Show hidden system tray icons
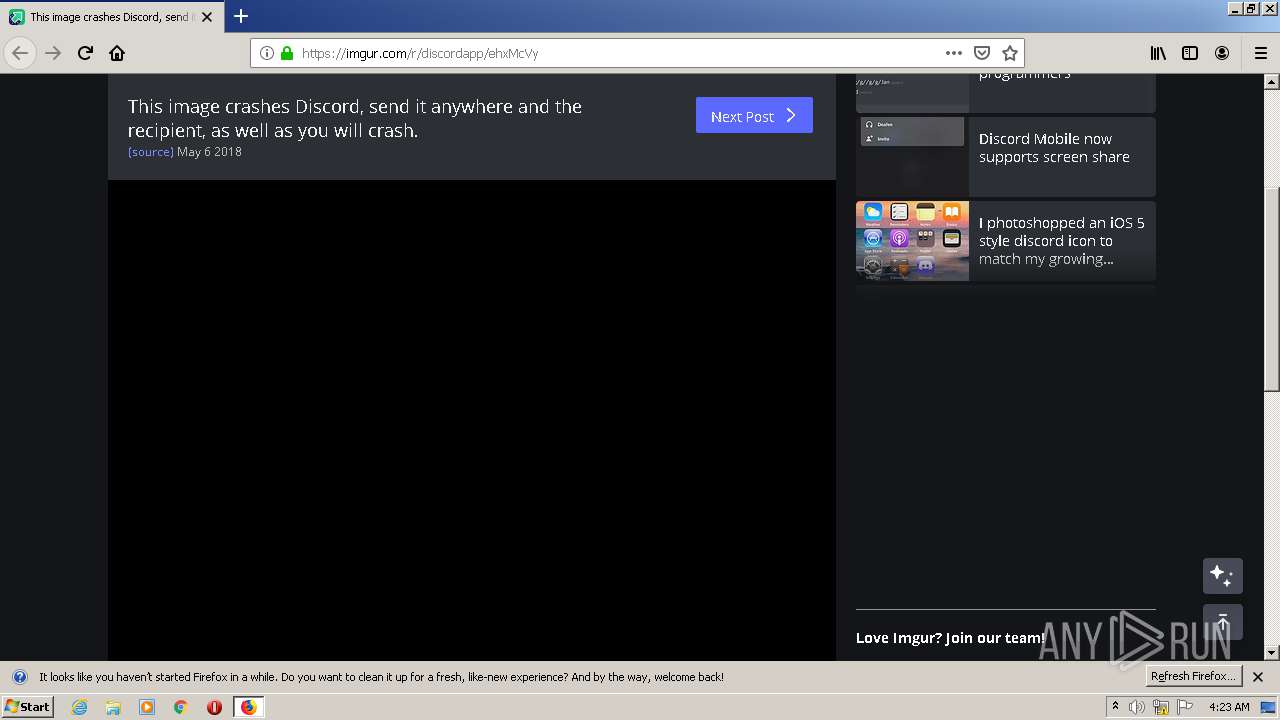The image size is (1280, 720). pos(1115,707)
